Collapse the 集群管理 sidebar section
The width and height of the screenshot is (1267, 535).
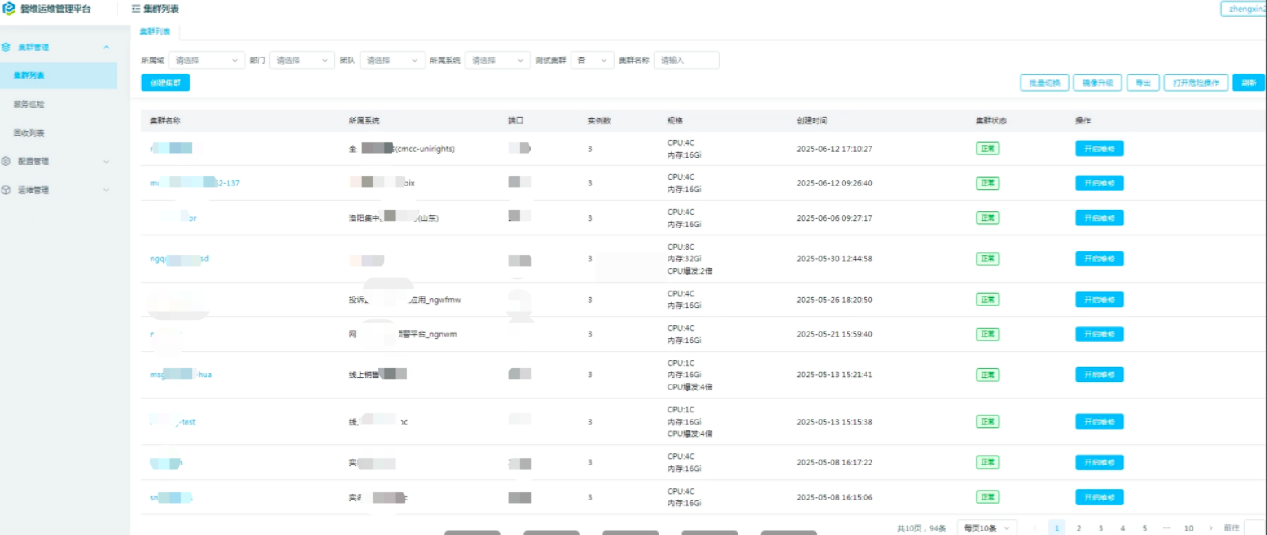[x=107, y=47]
